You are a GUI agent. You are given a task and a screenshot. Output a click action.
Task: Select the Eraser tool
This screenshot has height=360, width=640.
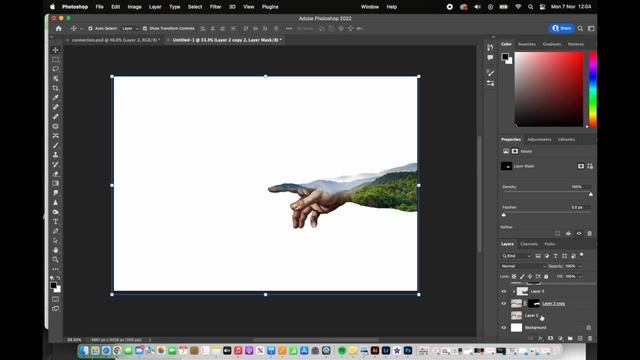point(56,174)
